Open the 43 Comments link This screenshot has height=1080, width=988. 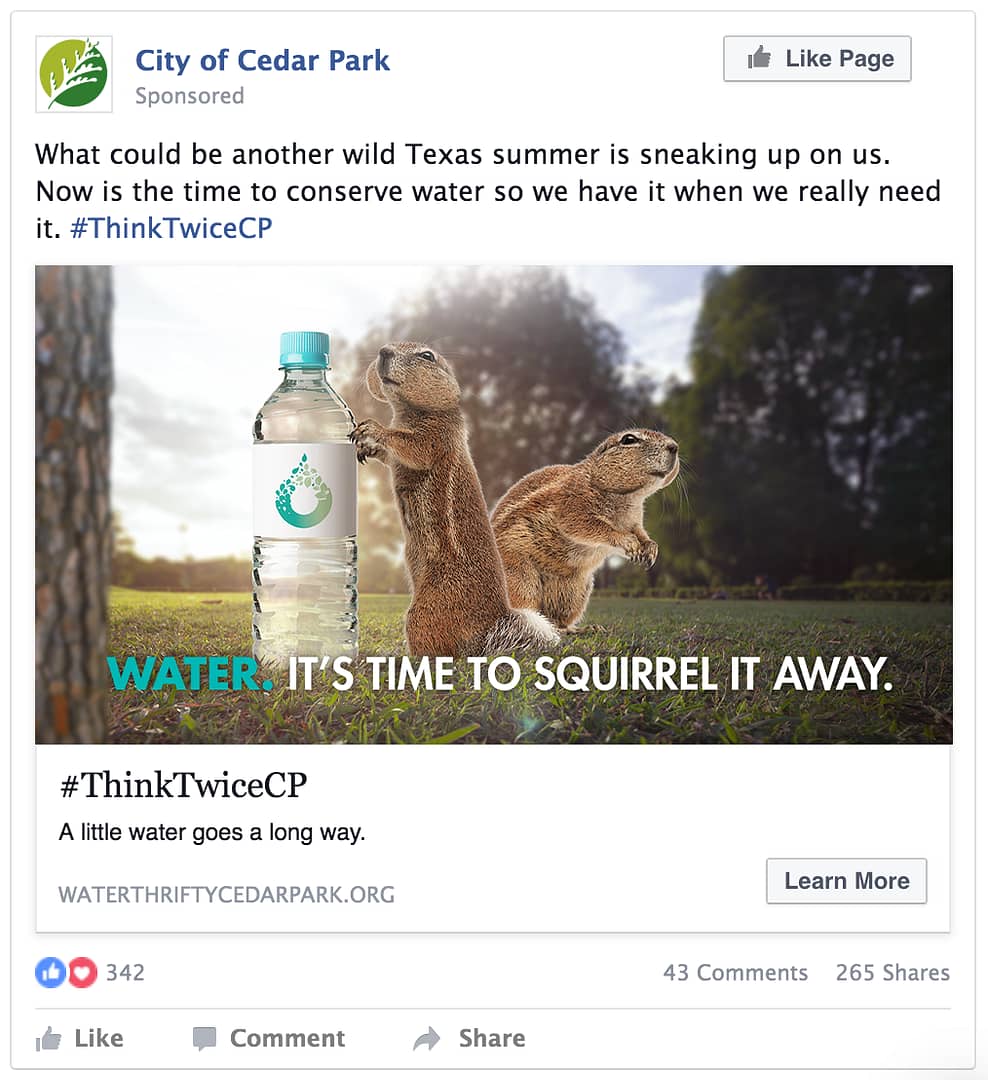(735, 973)
